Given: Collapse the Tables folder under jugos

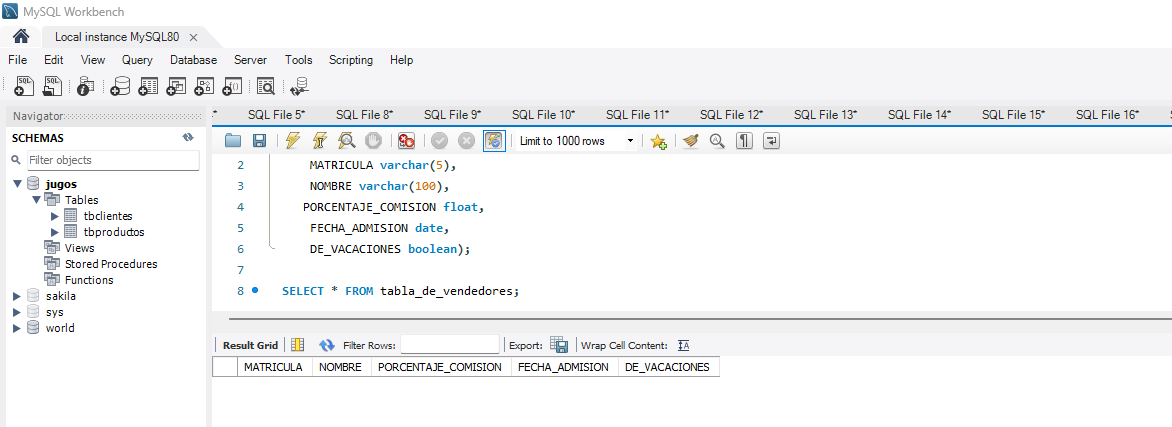Looking at the screenshot, I should tap(35, 200).
